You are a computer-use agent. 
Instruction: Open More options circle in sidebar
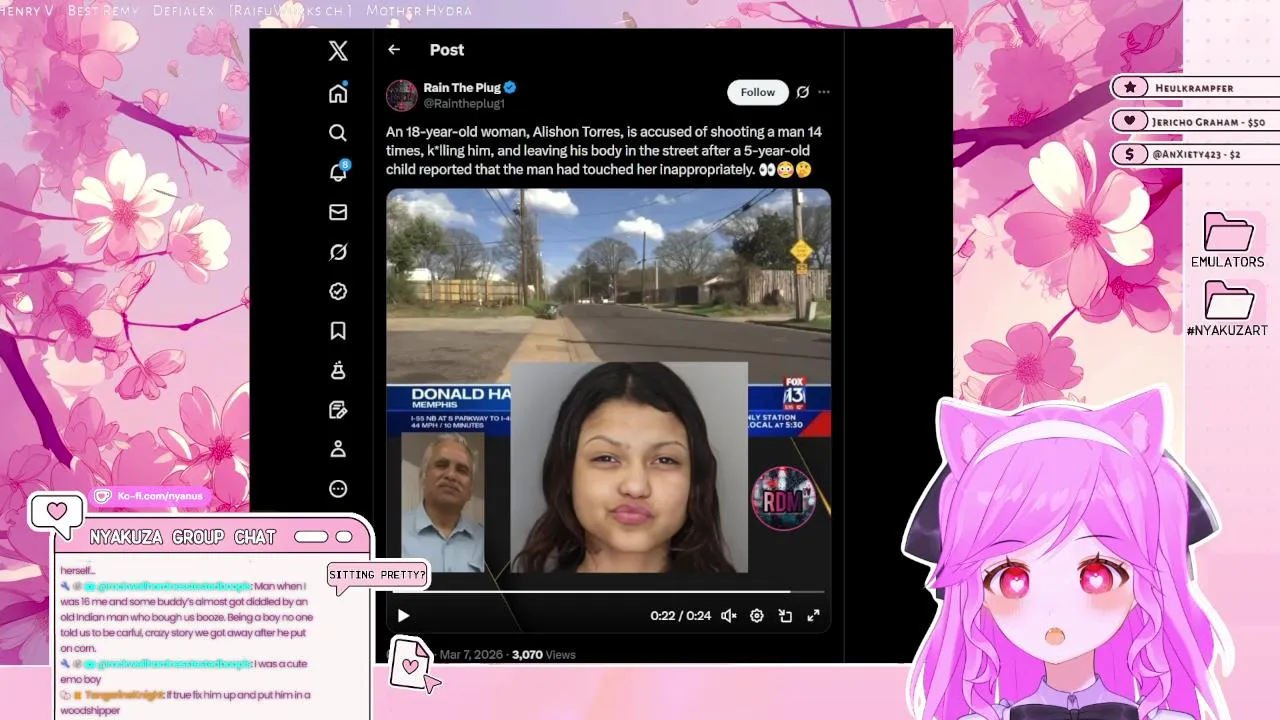pos(338,489)
